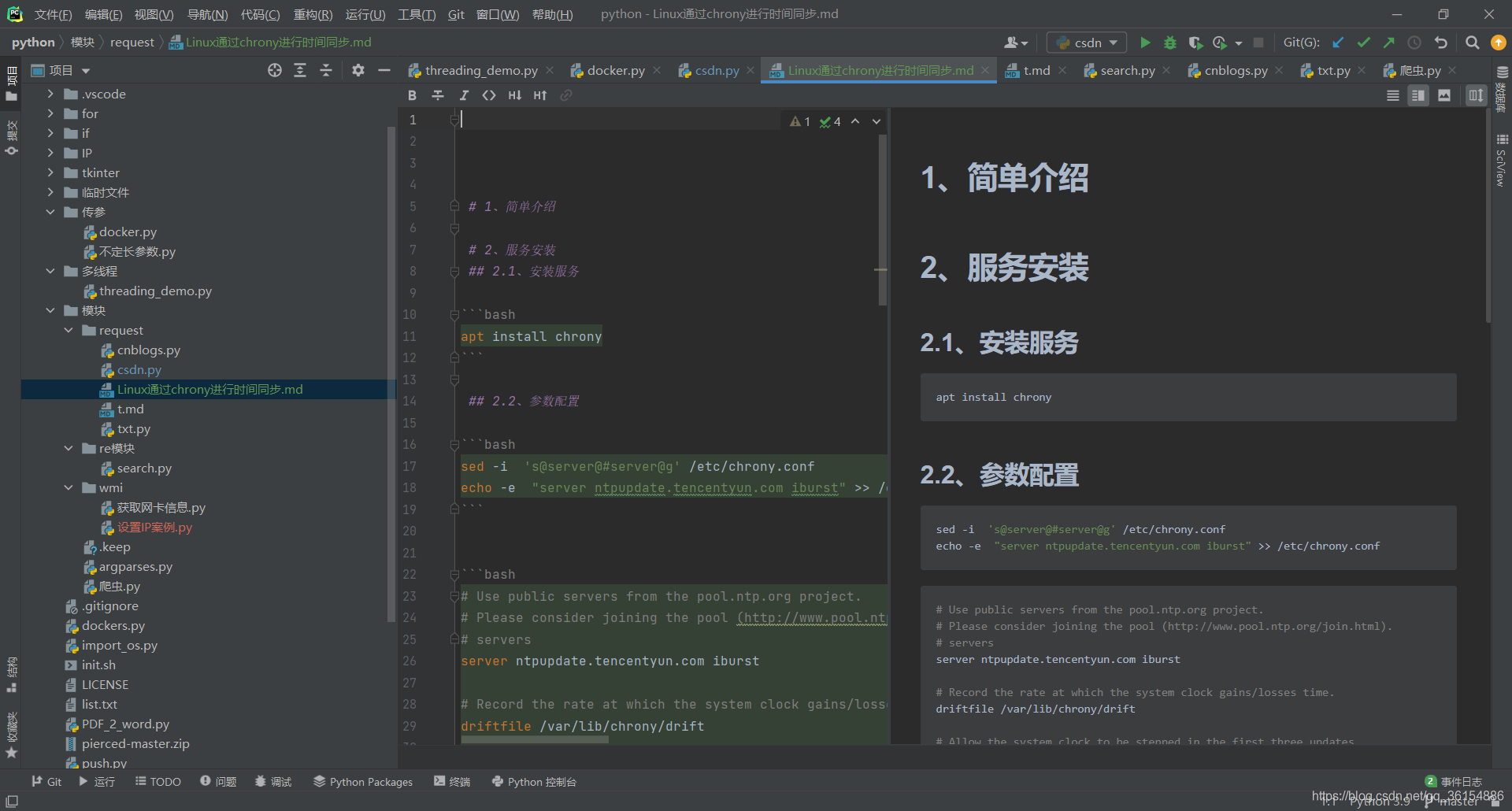The width and height of the screenshot is (1512, 811).
Task: Toggle synchronized scrolling between editor and preview
Action: pos(1476,94)
